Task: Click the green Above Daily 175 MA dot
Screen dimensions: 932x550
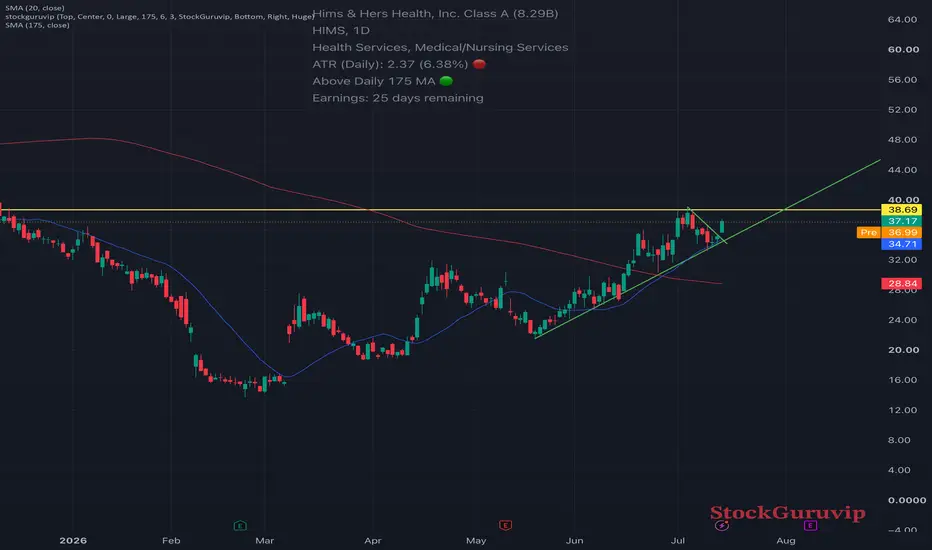Action: click(x=446, y=81)
